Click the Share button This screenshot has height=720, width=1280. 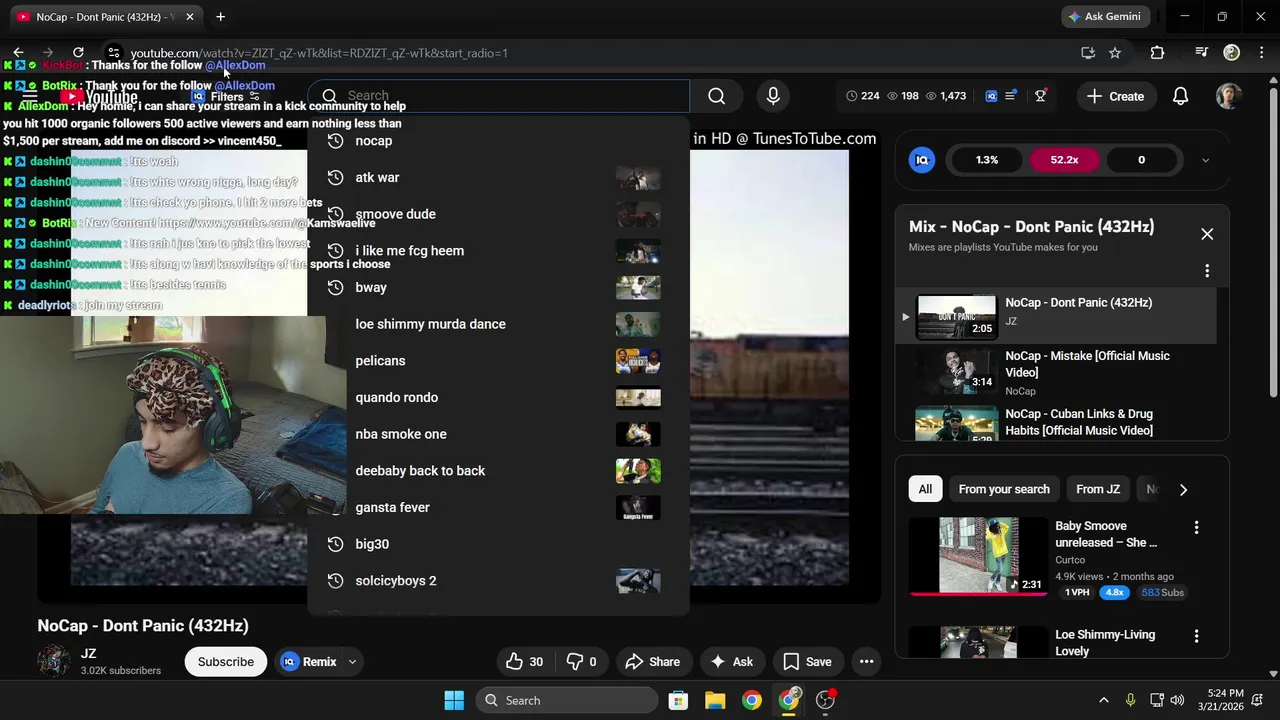coord(652,661)
